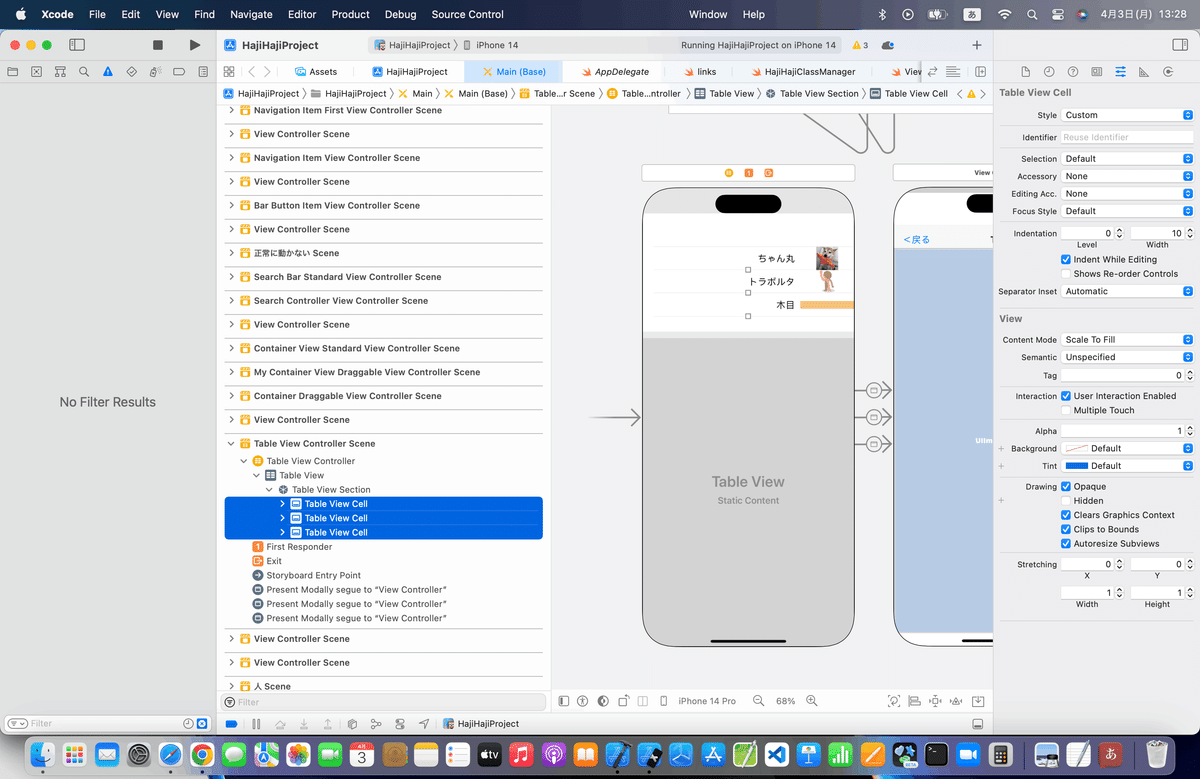Screen dimensions: 1200x779
Task: Open the Selection dropdown
Action: tap(1127, 159)
